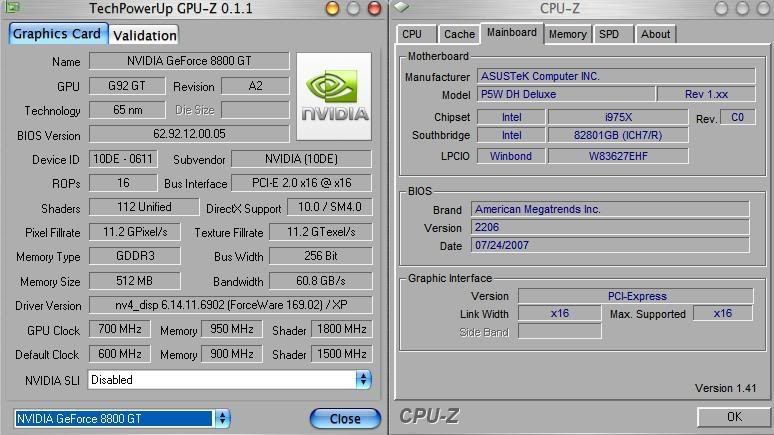This screenshot has height=435, width=774.
Task: Open the NVIDIA SLI dropdown showing Disabled
Action: pos(230,380)
